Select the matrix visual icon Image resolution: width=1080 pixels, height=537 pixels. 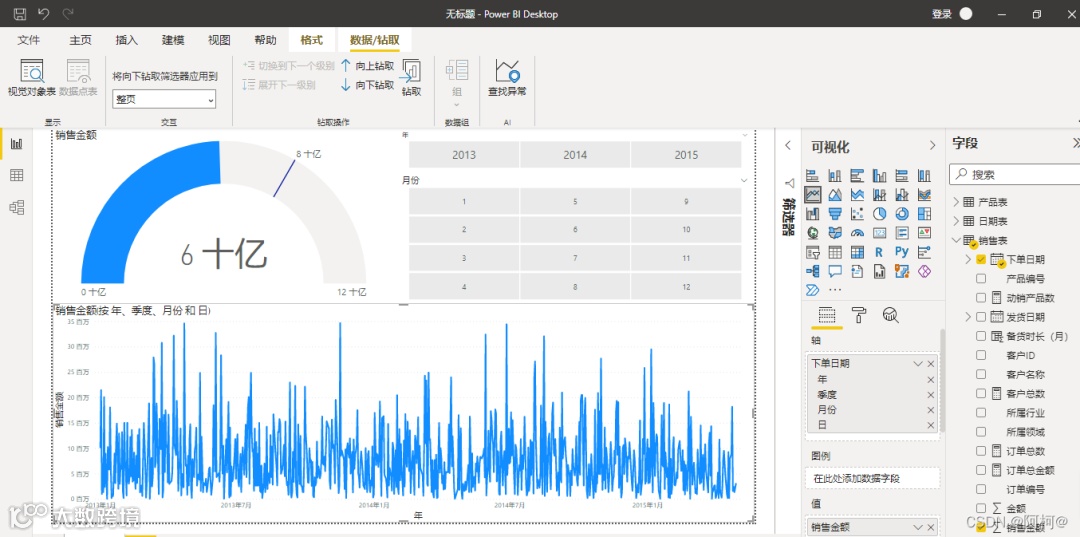(857, 252)
